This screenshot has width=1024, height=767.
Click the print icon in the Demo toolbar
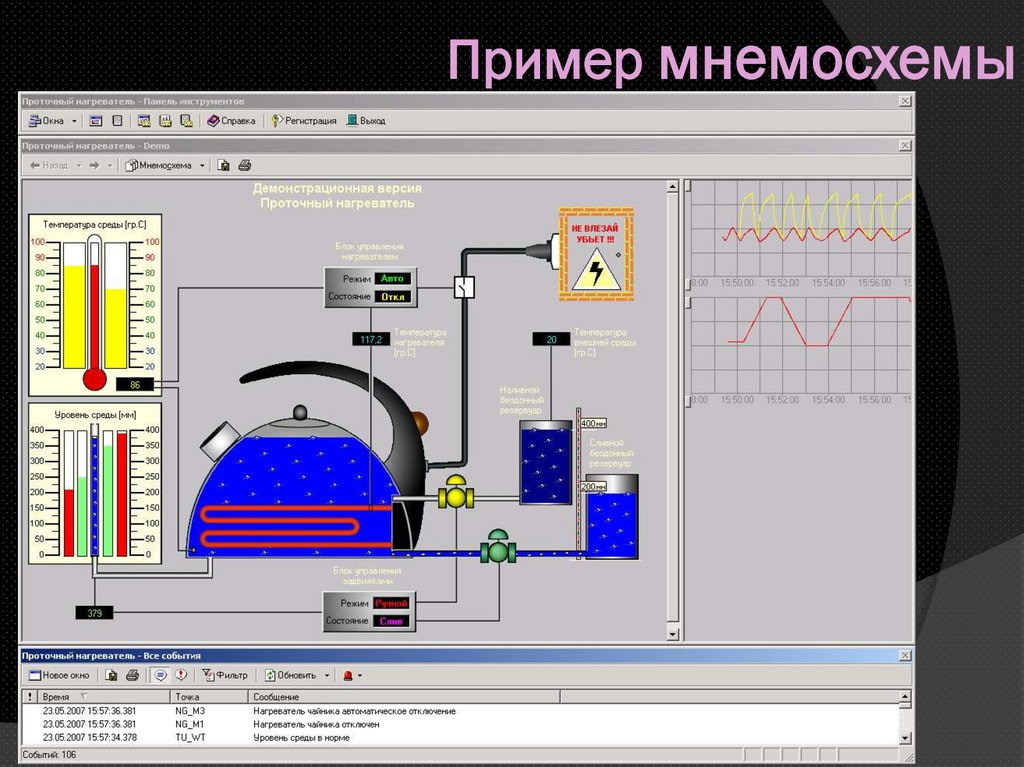(x=245, y=163)
